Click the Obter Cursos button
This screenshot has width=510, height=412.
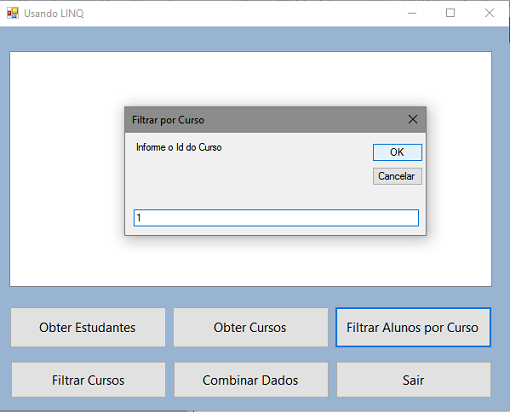[250, 327]
